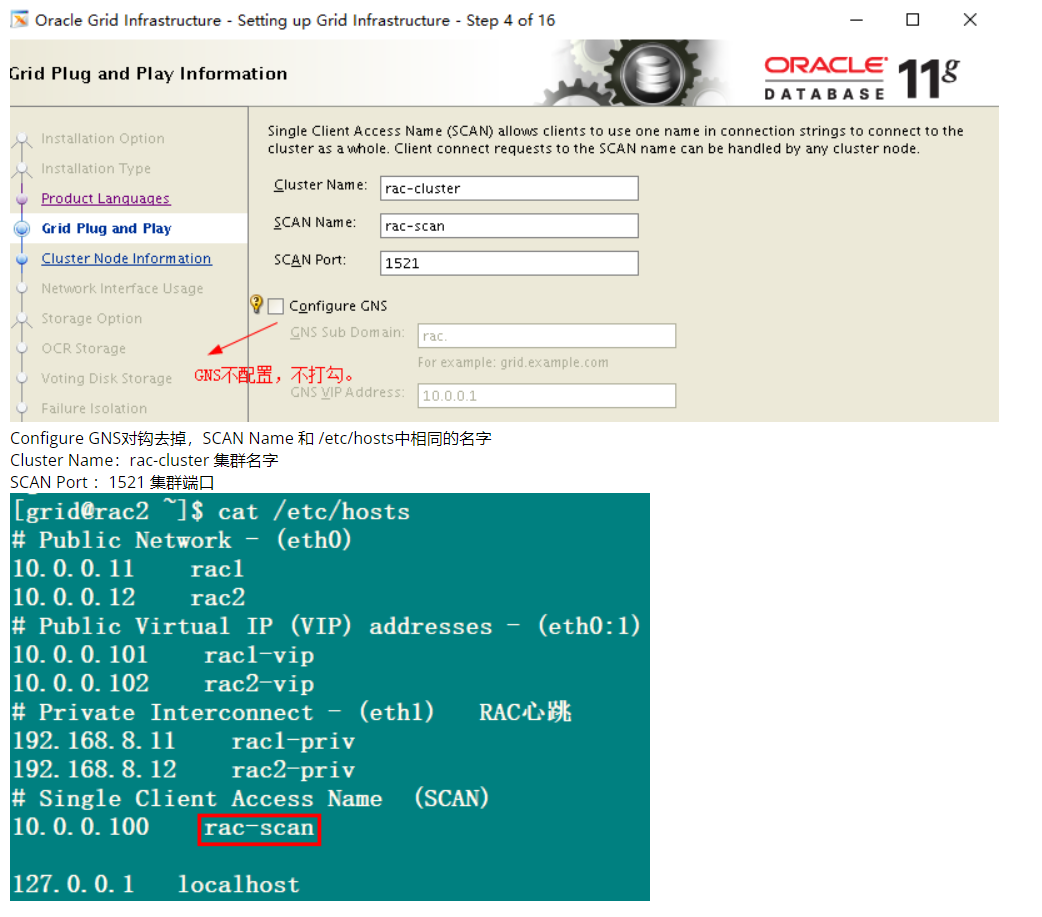The width and height of the screenshot is (1042, 917).
Task: Click the '# Public Network - (eth0)' comment line
Action: (x=181, y=540)
